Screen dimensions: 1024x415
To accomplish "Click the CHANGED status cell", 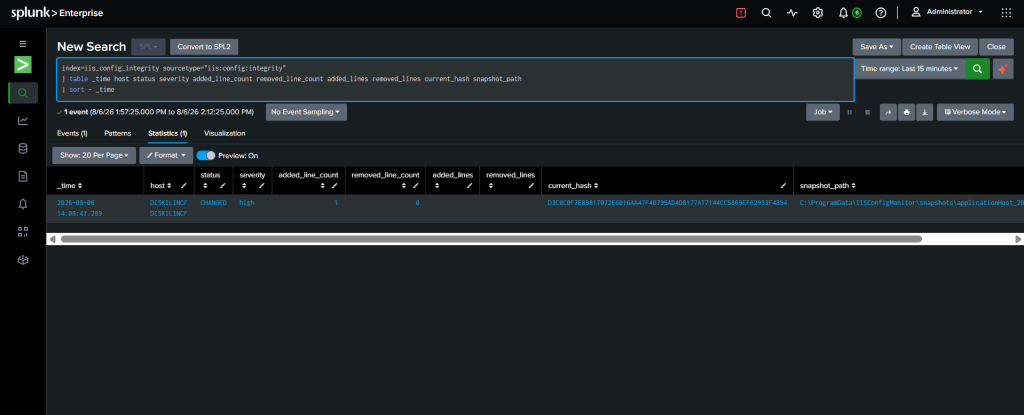I will point(214,203).
